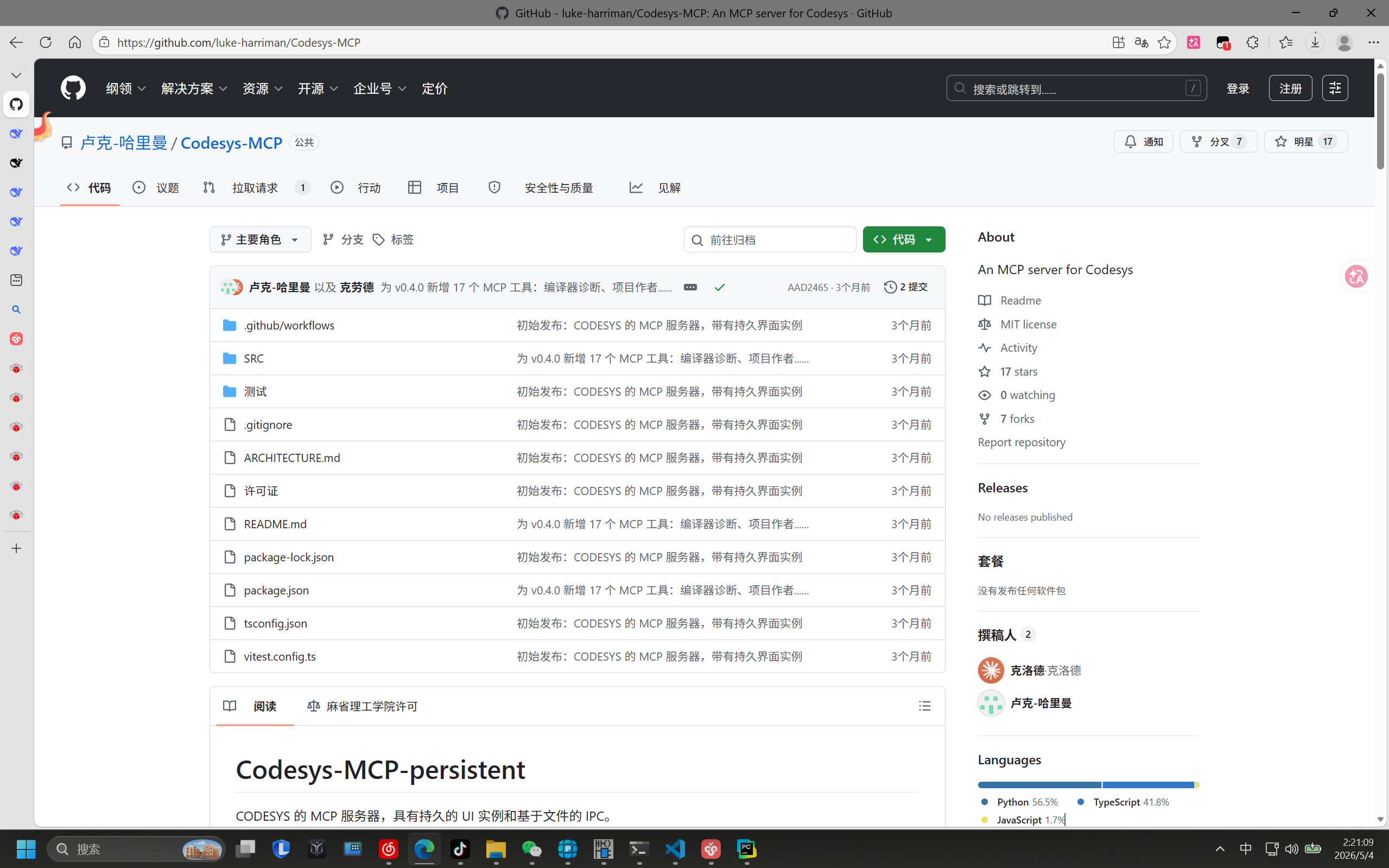1389x868 pixels.
Task: Focus the 前往归档 file search field
Action: coord(770,239)
